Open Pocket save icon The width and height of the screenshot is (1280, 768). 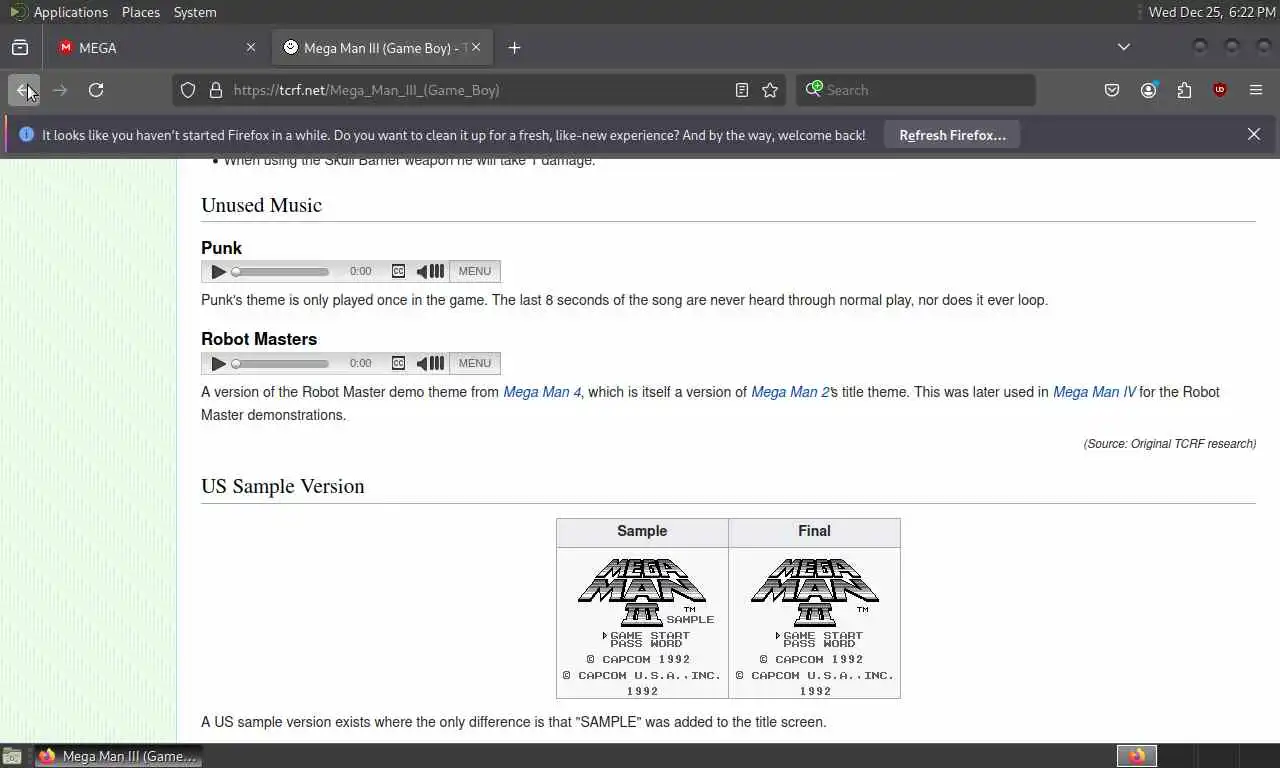pyautogui.click(x=1112, y=90)
